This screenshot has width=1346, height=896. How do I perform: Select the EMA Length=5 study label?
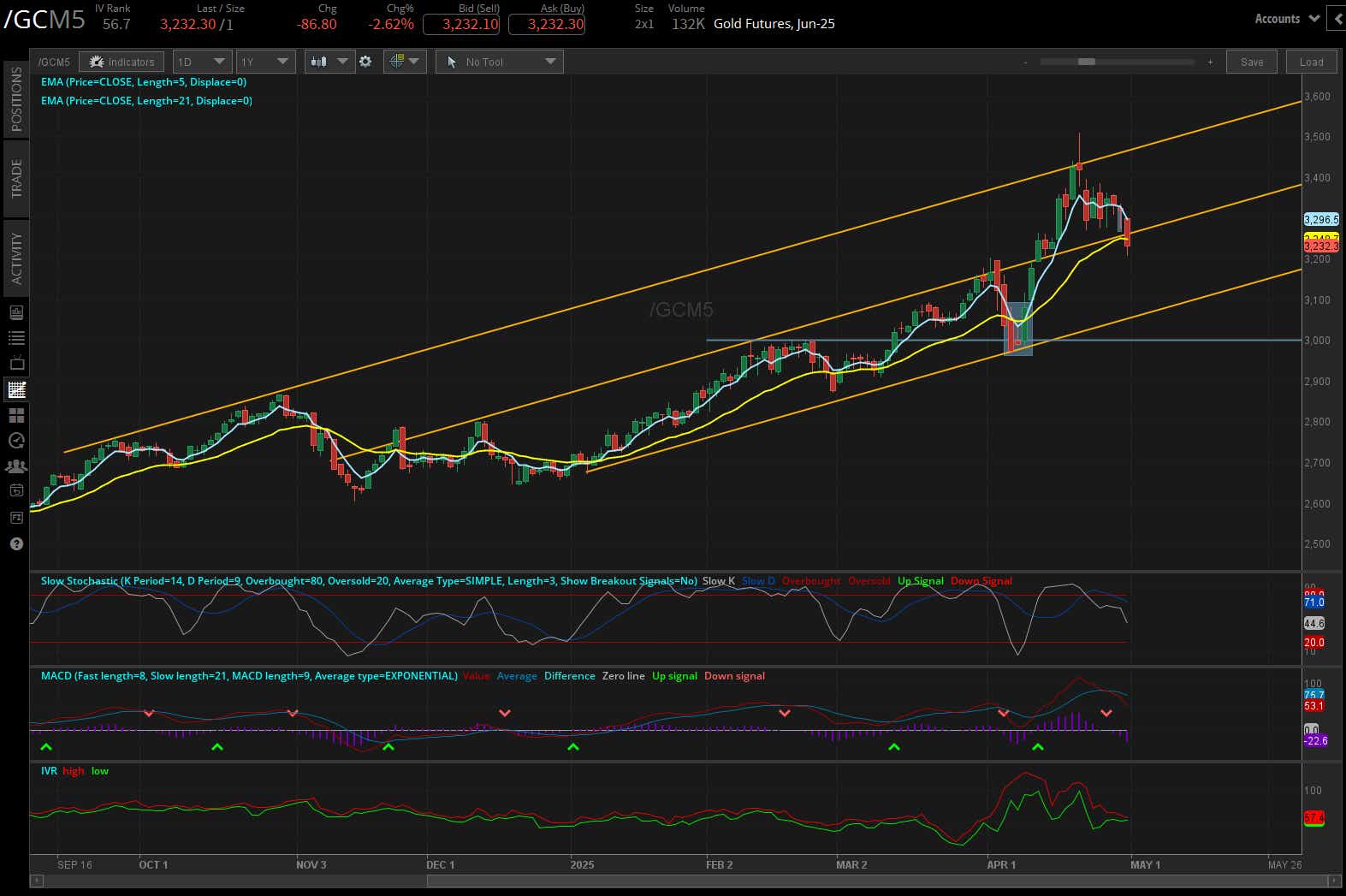coord(144,82)
